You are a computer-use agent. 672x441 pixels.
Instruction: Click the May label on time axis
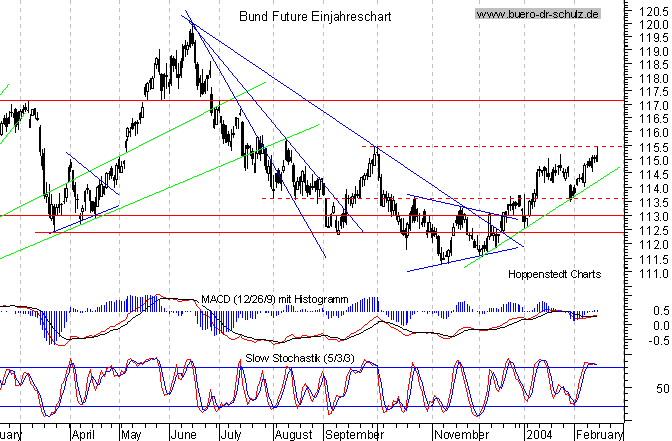[x=133, y=434]
